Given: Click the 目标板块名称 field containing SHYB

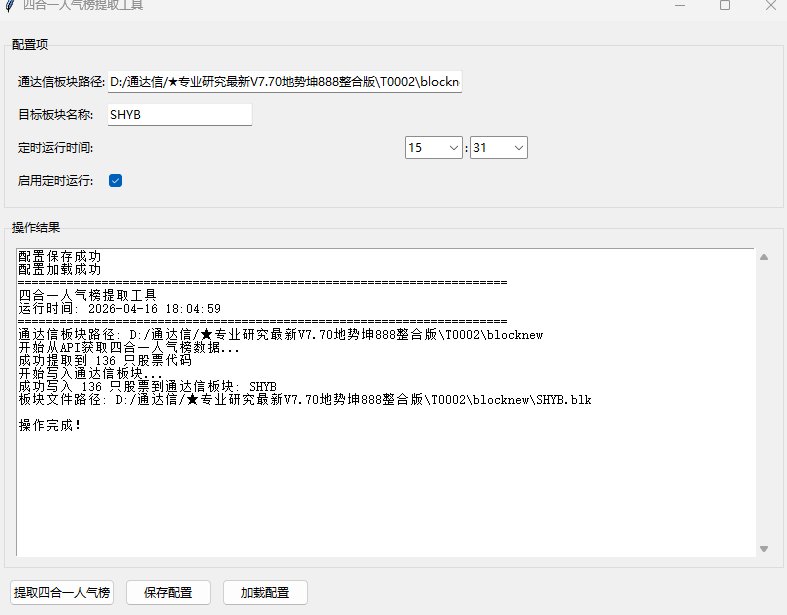Looking at the screenshot, I should [x=180, y=114].
